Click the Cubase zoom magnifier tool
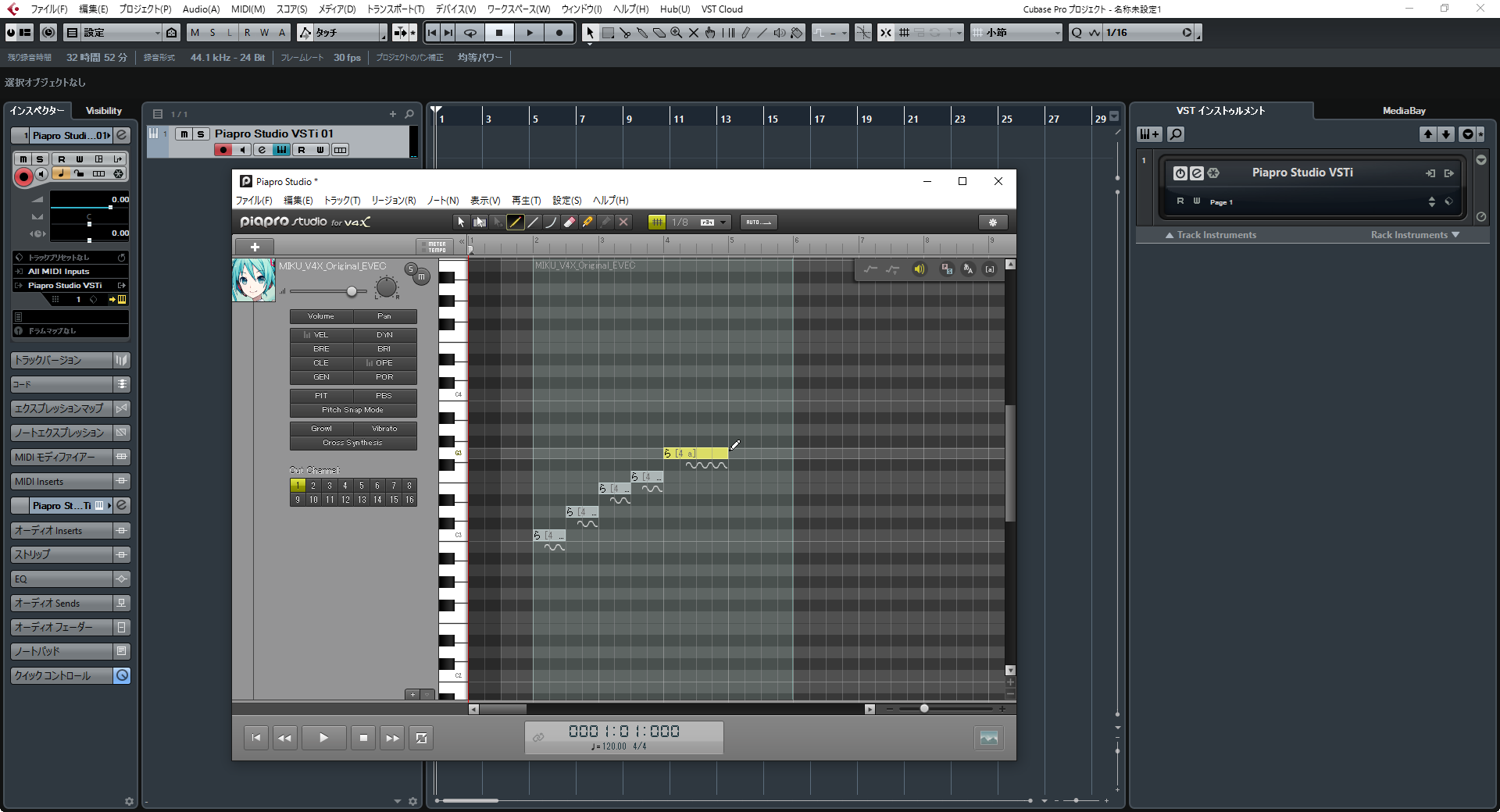The height and width of the screenshot is (812, 1500). [x=676, y=33]
